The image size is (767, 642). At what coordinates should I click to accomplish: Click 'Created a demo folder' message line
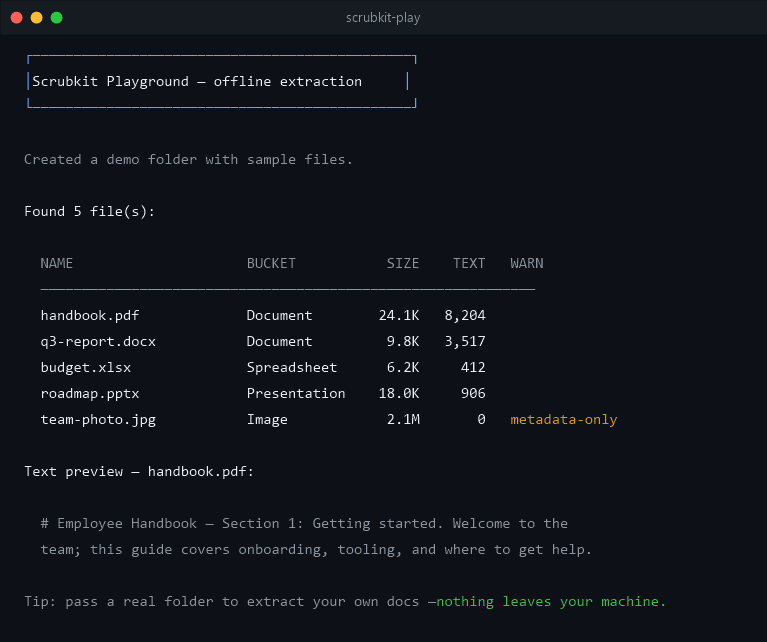[x=188, y=160]
